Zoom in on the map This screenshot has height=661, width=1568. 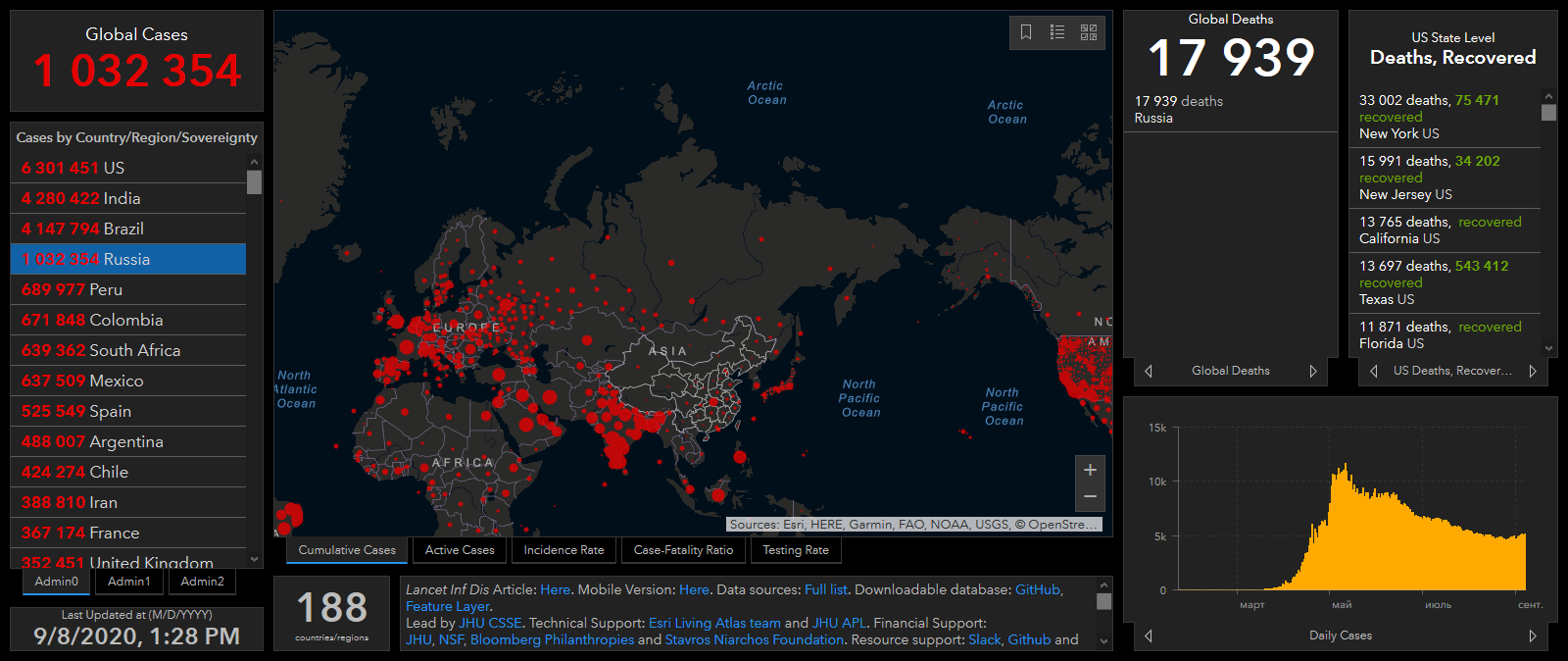tap(1090, 470)
